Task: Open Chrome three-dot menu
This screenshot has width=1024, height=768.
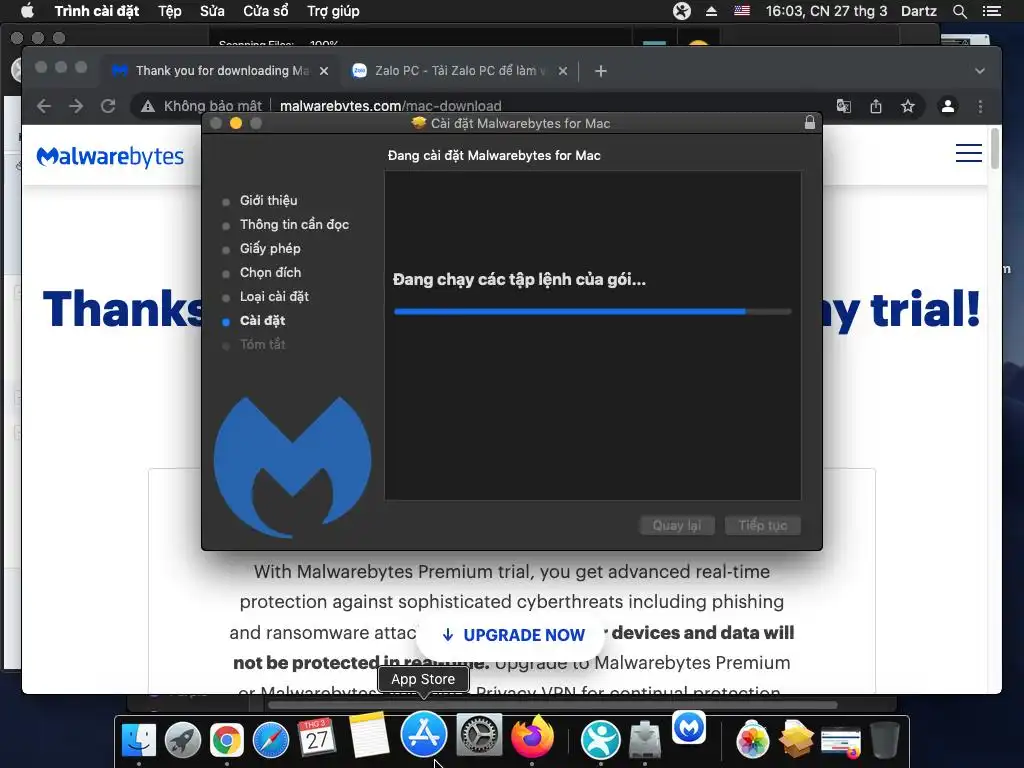Action: 980,106
